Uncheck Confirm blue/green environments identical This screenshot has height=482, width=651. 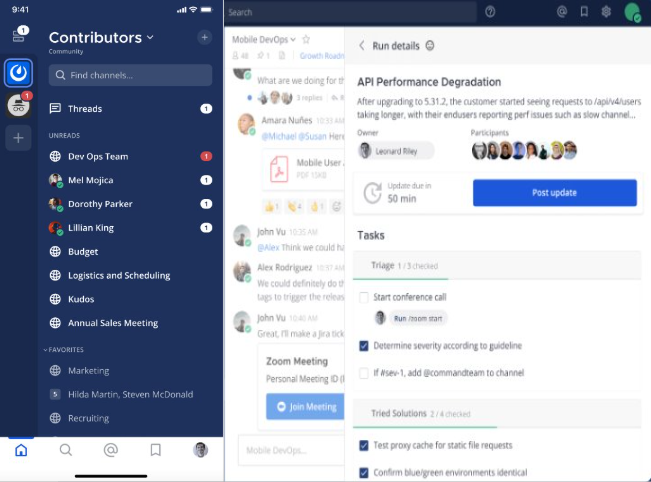pyautogui.click(x=364, y=473)
